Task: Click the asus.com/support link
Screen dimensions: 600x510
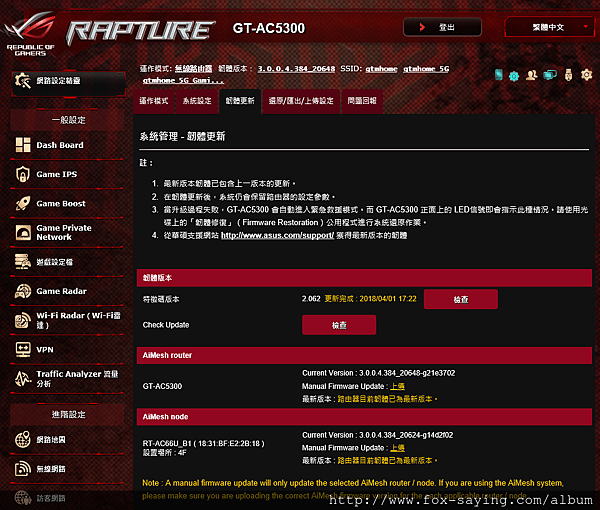Action: [x=277, y=235]
